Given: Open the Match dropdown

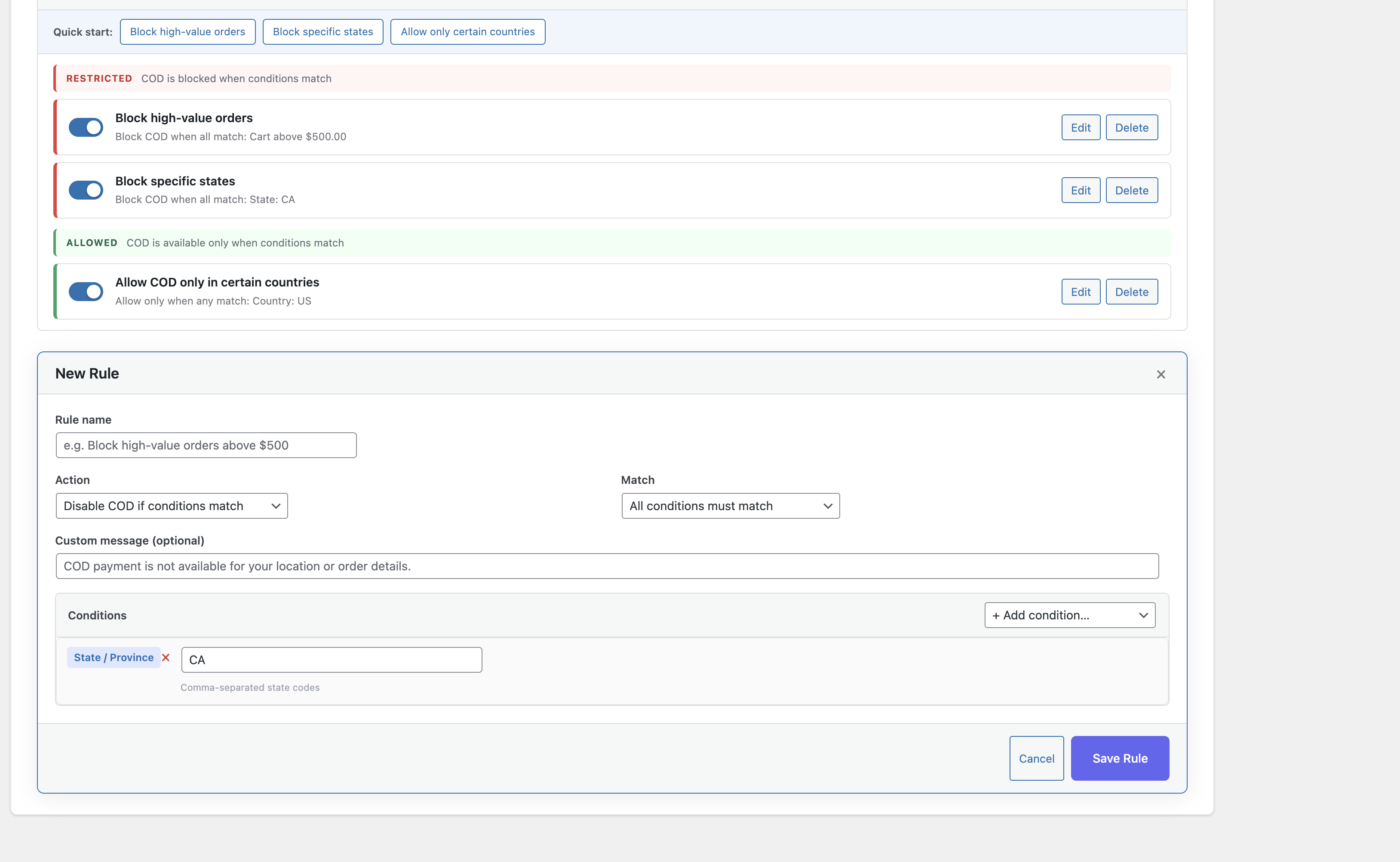Looking at the screenshot, I should pos(730,506).
